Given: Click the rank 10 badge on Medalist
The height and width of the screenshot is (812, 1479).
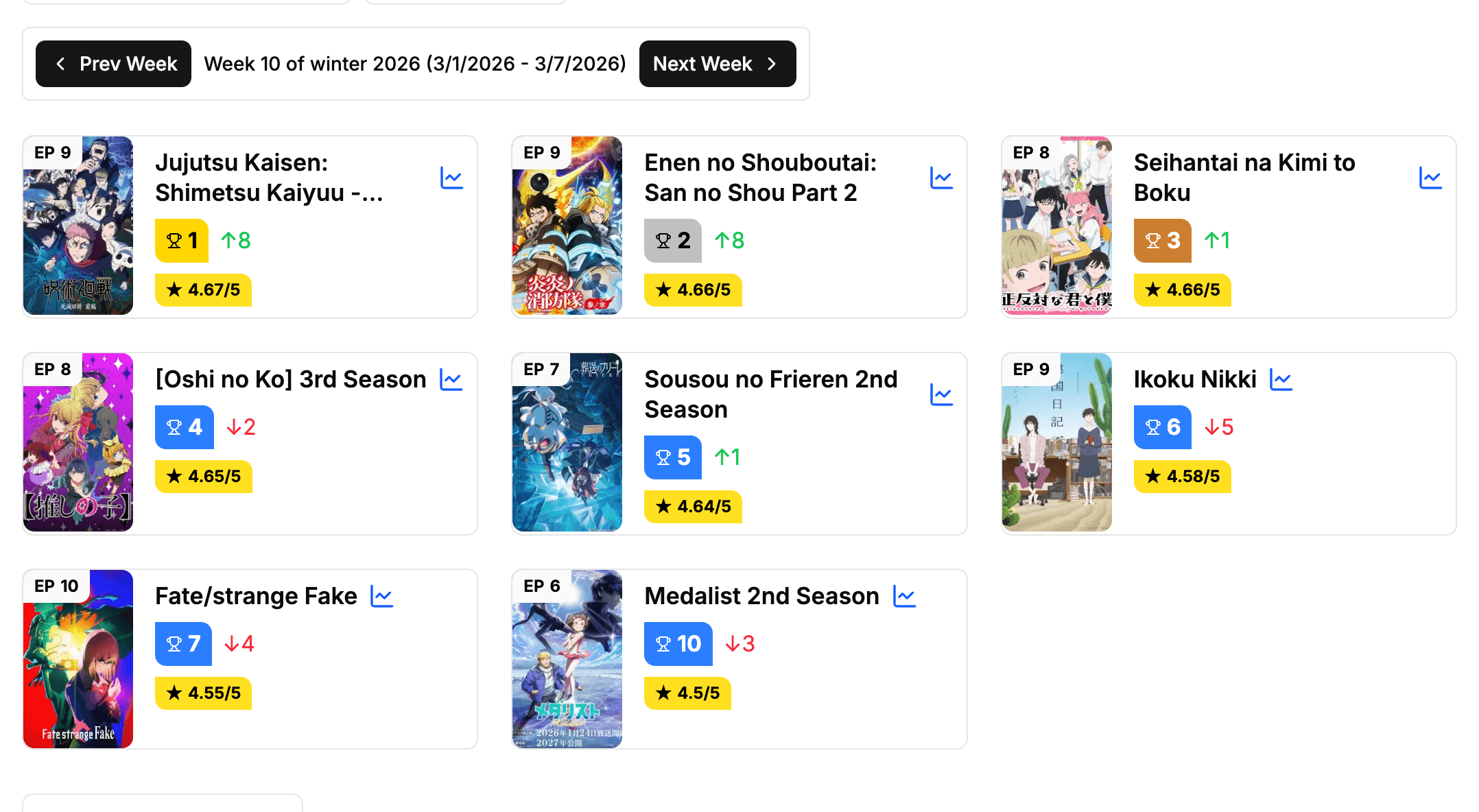Looking at the screenshot, I should (x=678, y=644).
